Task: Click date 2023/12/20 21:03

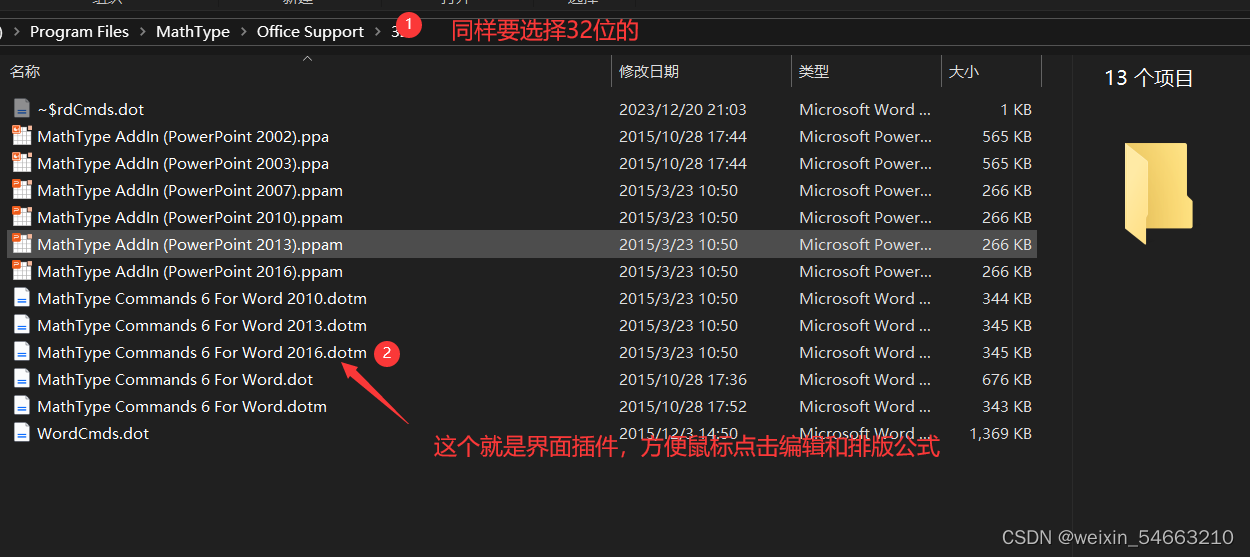Action: pyautogui.click(x=683, y=109)
